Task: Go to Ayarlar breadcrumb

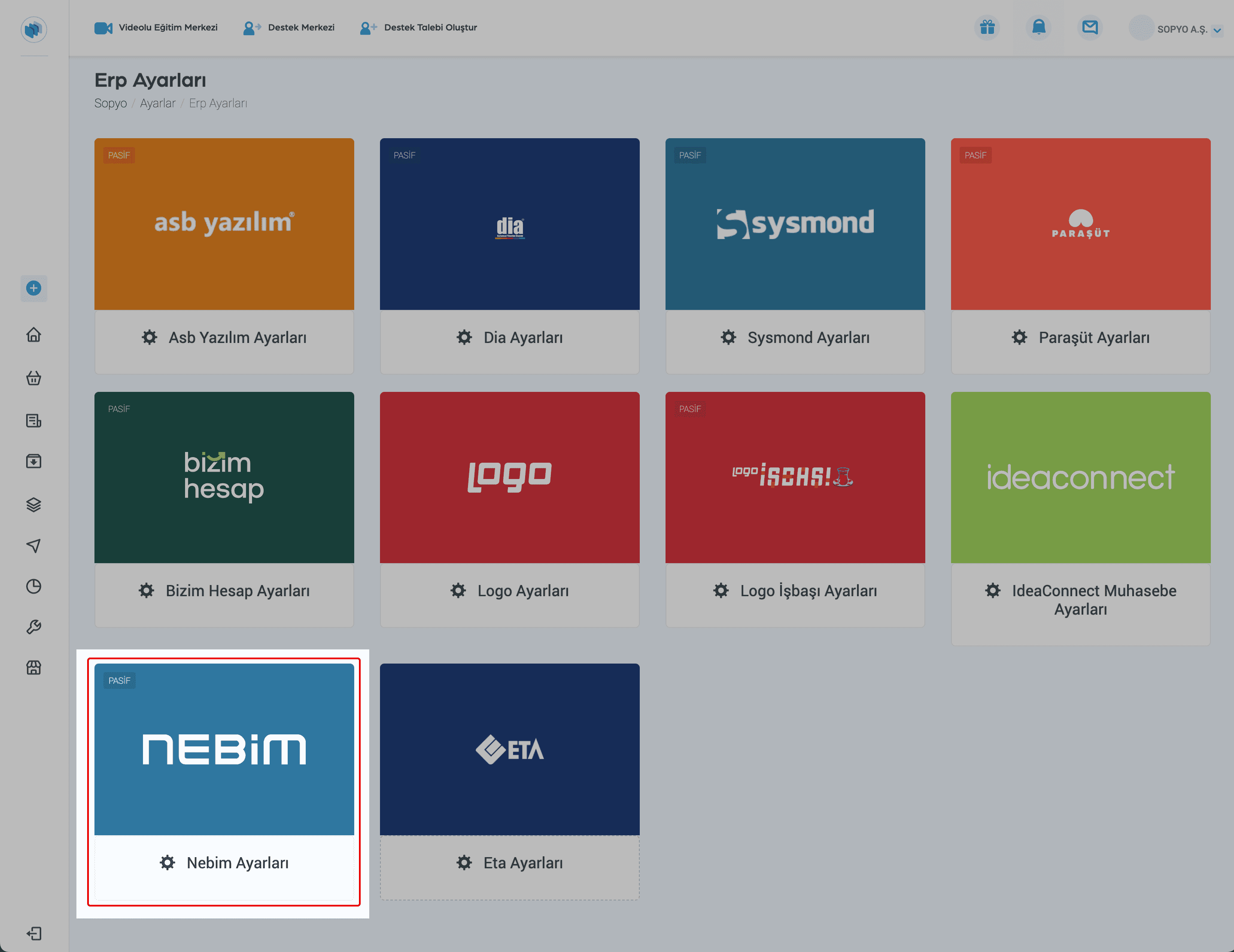Action: [x=158, y=103]
